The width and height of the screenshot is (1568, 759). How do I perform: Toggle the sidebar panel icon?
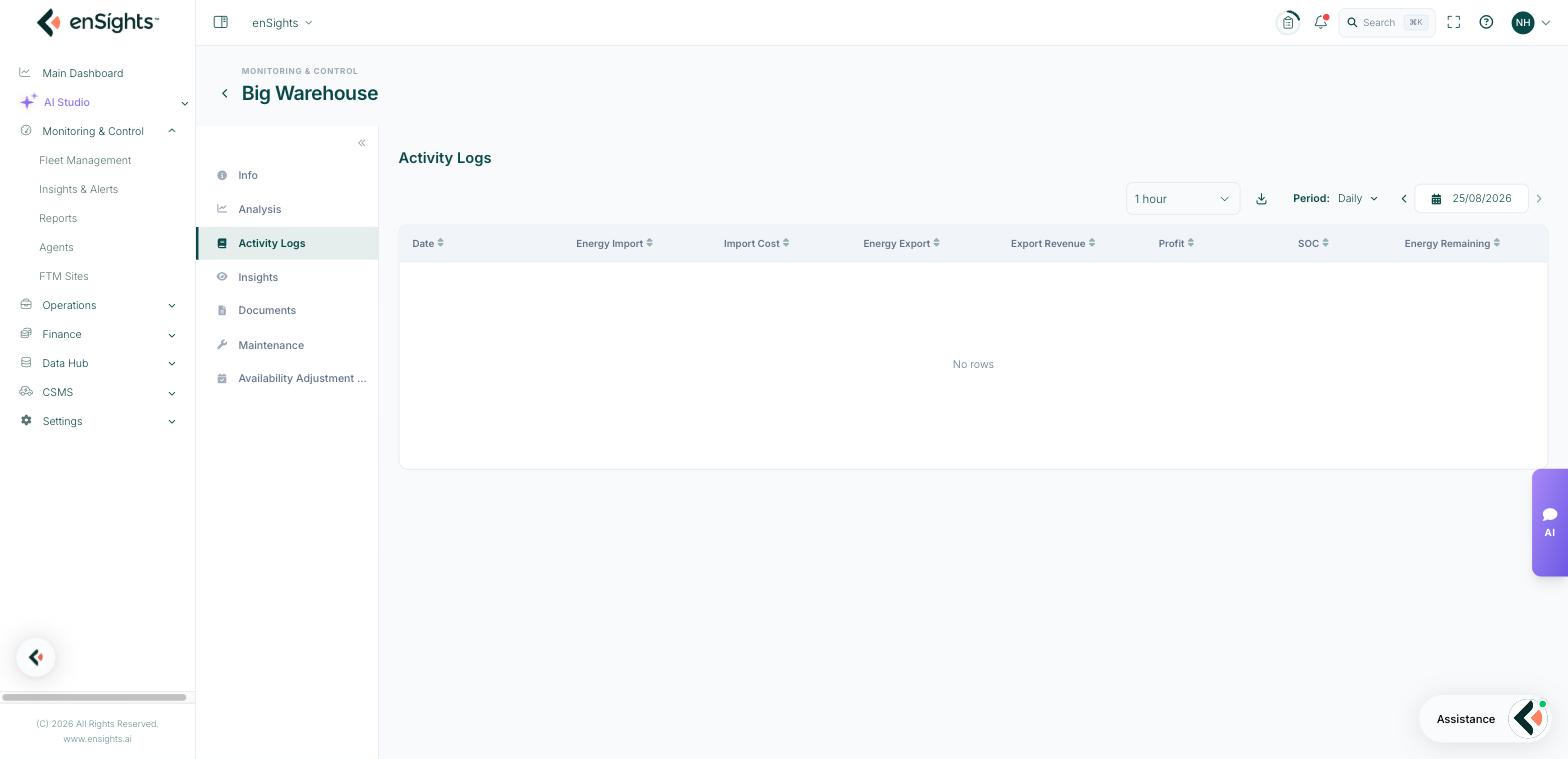pos(221,22)
